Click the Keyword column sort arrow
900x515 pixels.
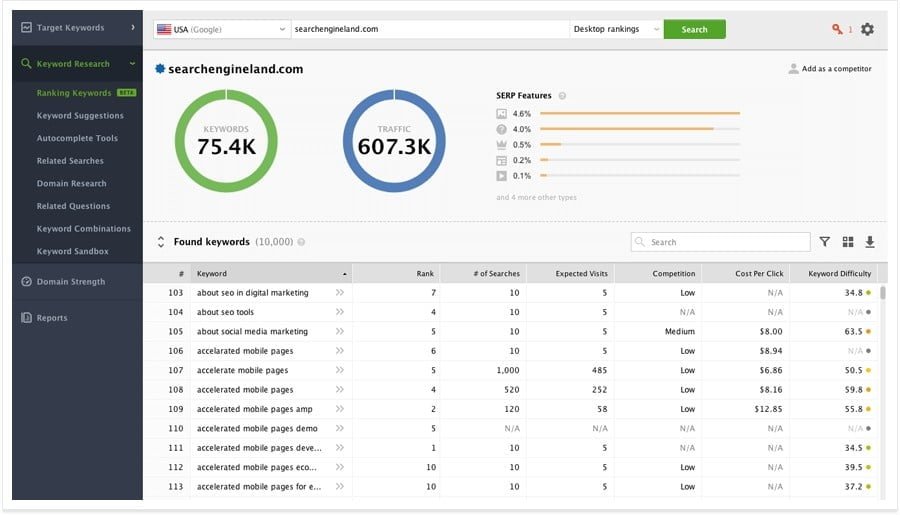(x=344, y=274)
